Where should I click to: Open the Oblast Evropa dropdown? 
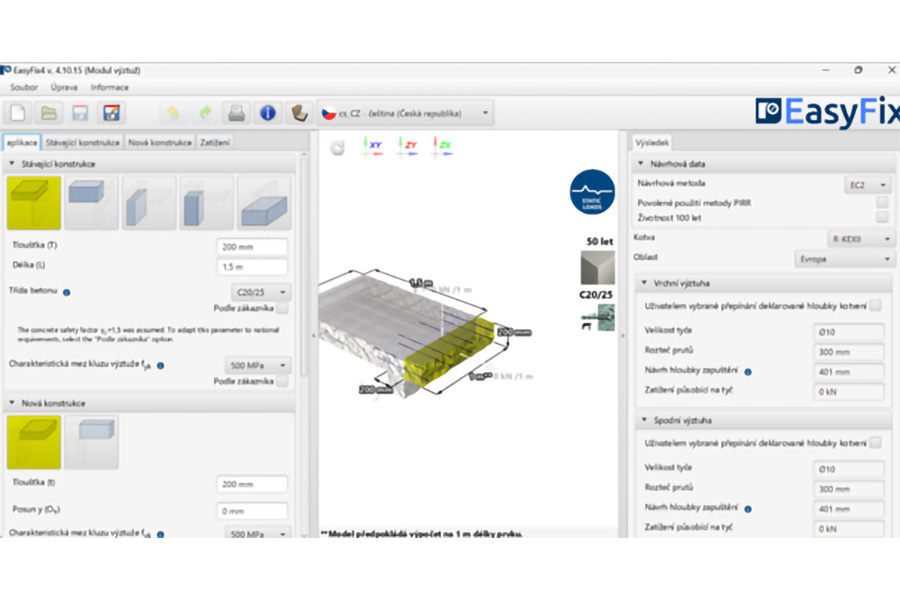pos(843,259)
